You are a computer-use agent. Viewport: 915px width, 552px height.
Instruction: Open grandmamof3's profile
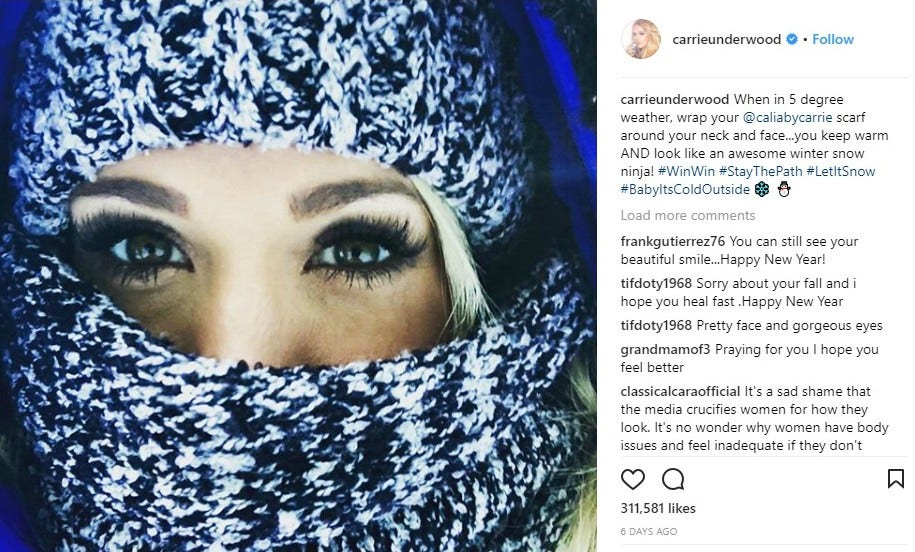point(665,350)
